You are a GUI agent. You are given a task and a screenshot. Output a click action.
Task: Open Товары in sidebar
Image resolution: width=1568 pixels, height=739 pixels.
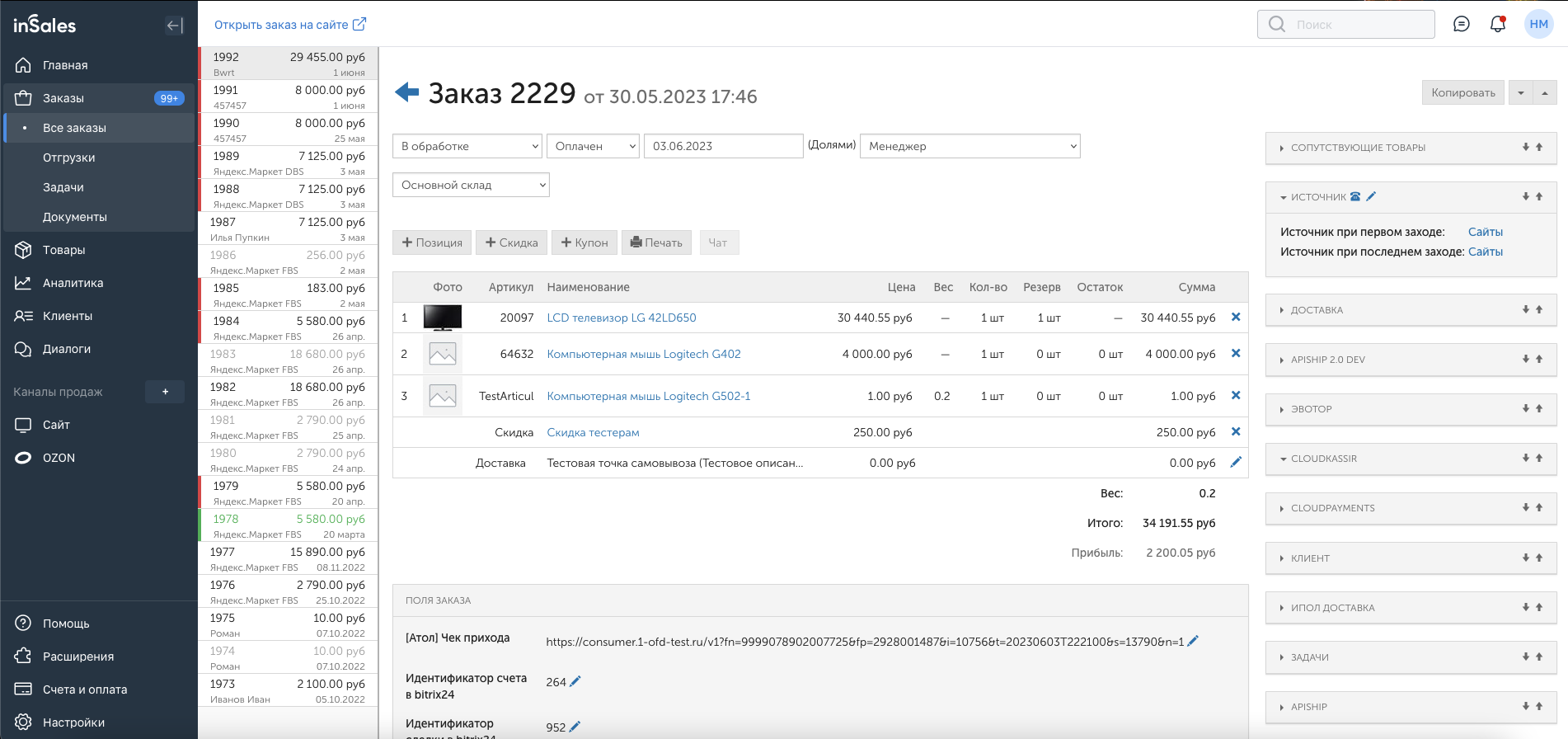pyautogui.click(x=99, y=250)
